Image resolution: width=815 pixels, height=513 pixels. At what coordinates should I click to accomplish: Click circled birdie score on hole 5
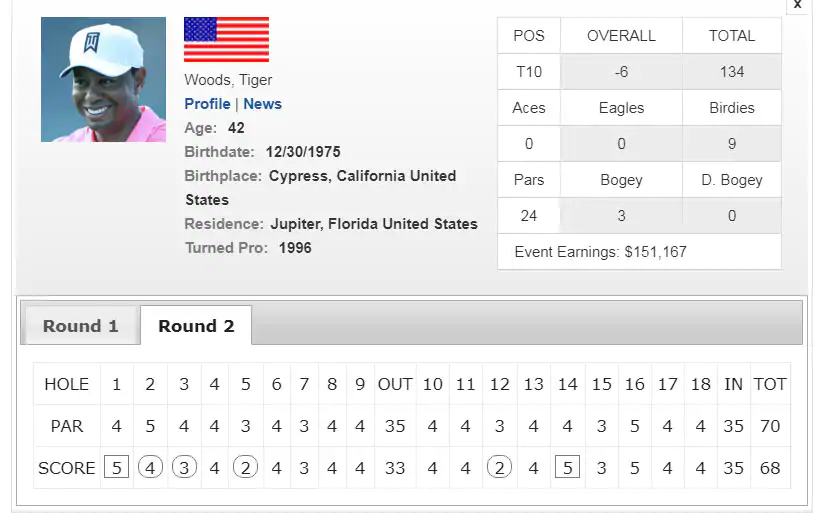[245, 467]
